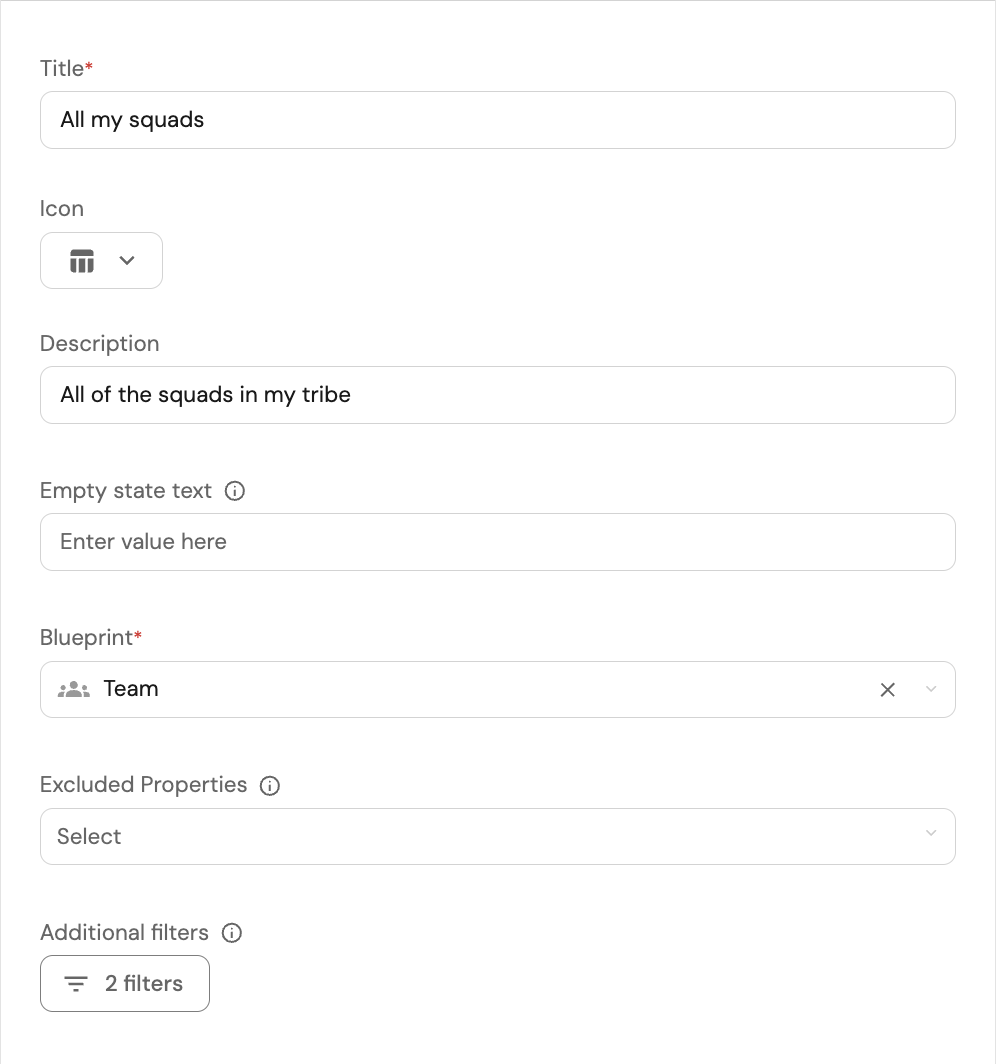Click the info icon next to Additional filters
Image resolution: width=996 pixels, height=1064 pixels.
coord(232,933)
